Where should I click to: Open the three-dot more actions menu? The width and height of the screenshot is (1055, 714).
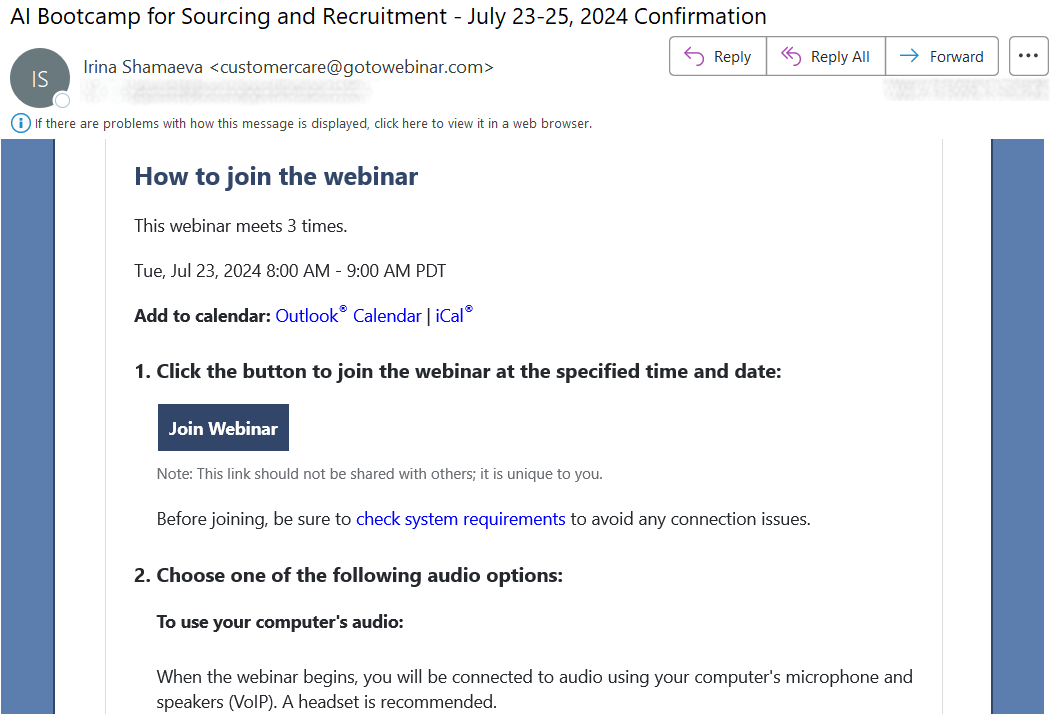pos(1028,56)
